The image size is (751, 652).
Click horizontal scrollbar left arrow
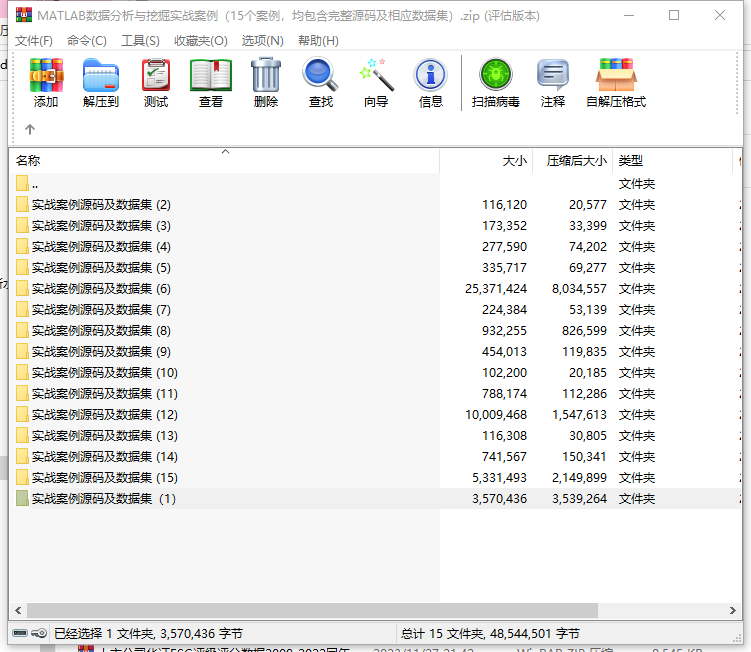(18, 610)
